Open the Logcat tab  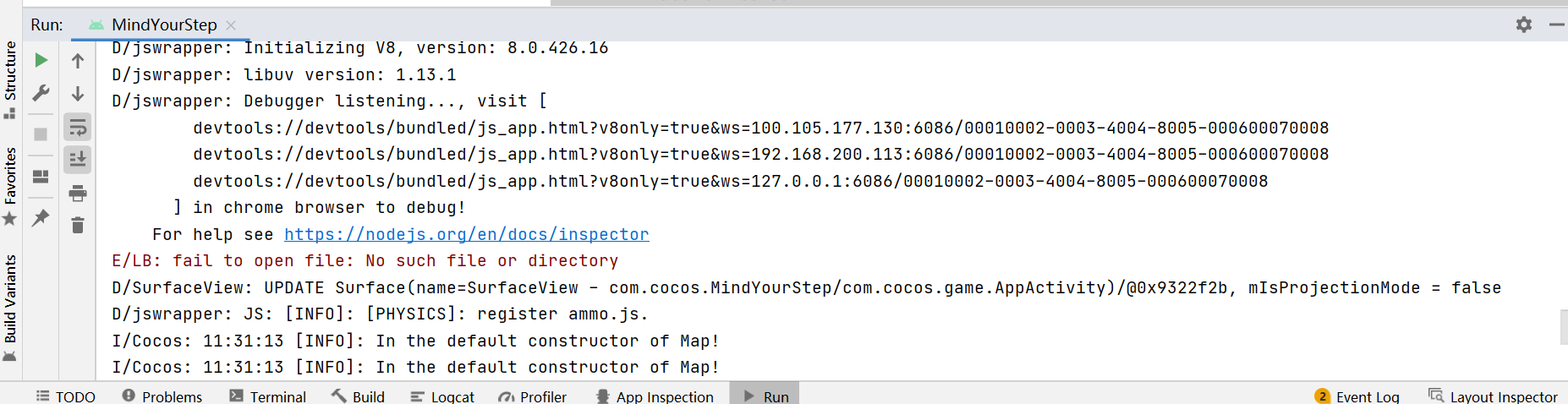tap(442, 396)
